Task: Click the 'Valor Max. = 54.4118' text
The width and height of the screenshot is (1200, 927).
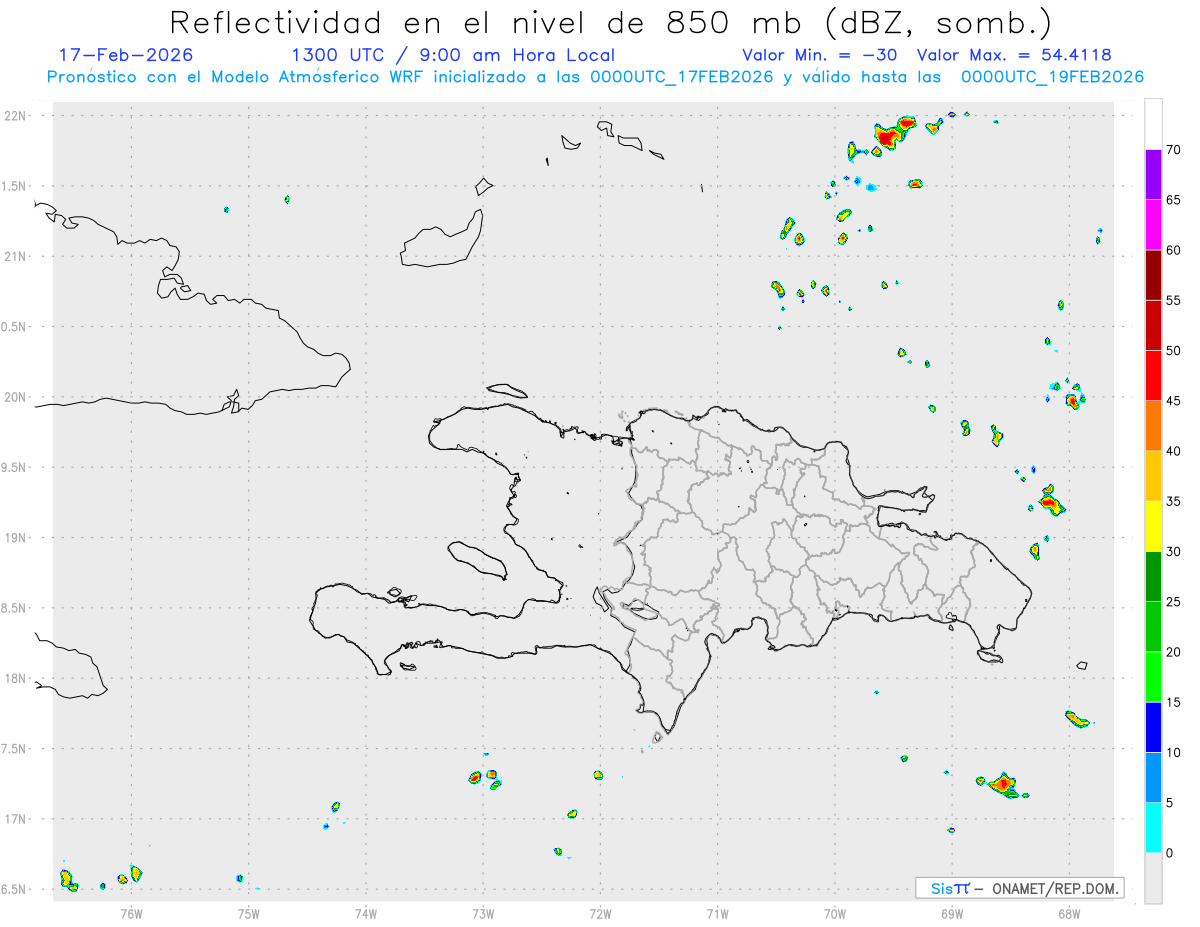Action: tap(1014, 55)
